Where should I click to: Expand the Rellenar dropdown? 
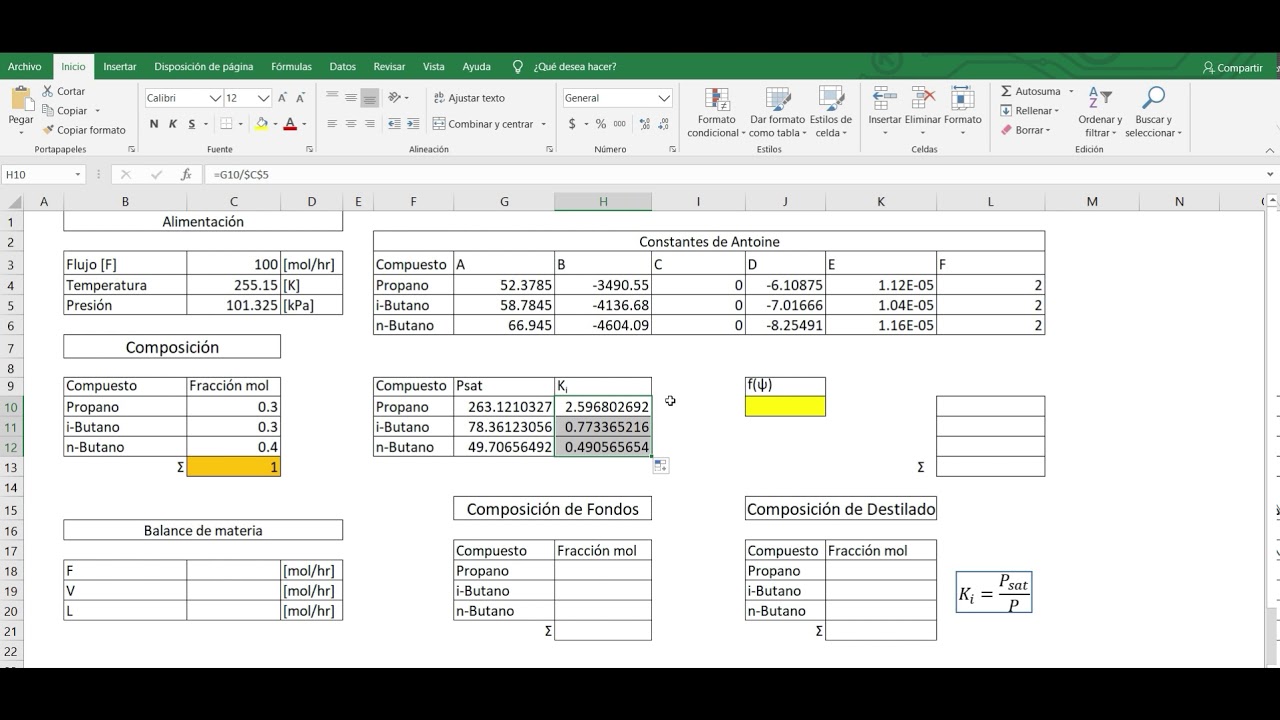coord(1059,111)
